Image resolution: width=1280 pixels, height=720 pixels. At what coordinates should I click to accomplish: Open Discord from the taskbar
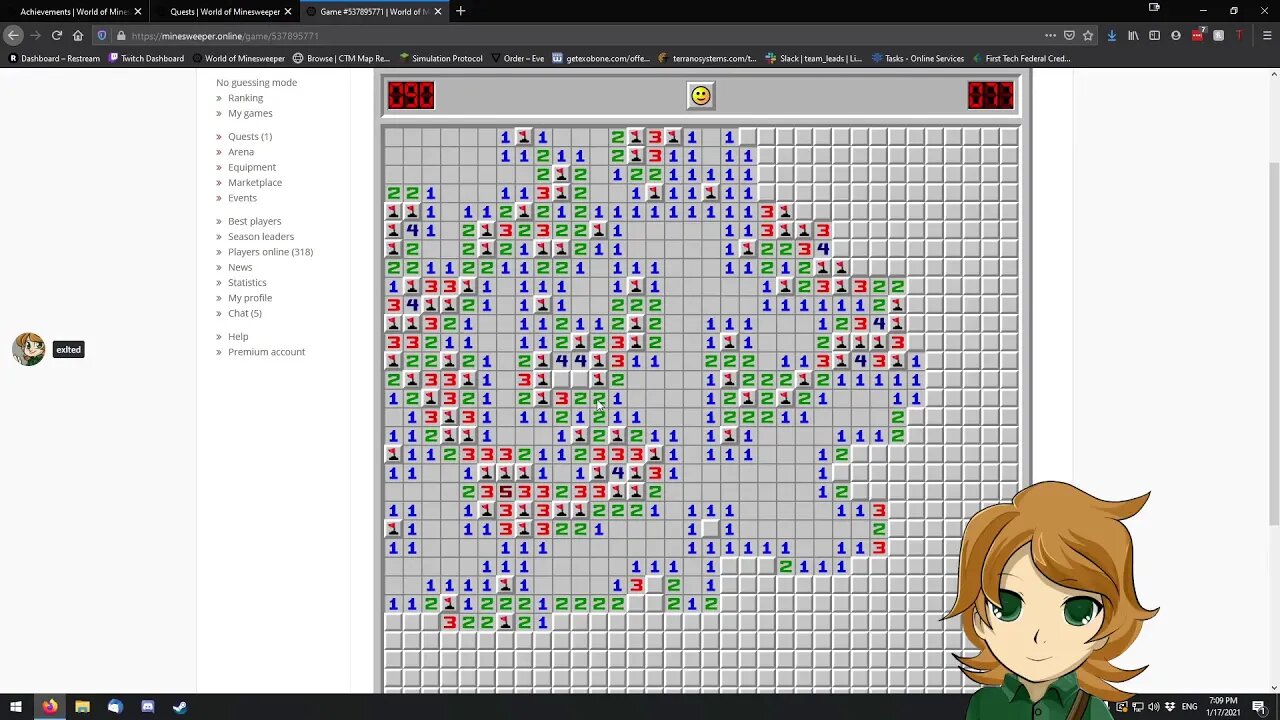[x=148, y=707]
